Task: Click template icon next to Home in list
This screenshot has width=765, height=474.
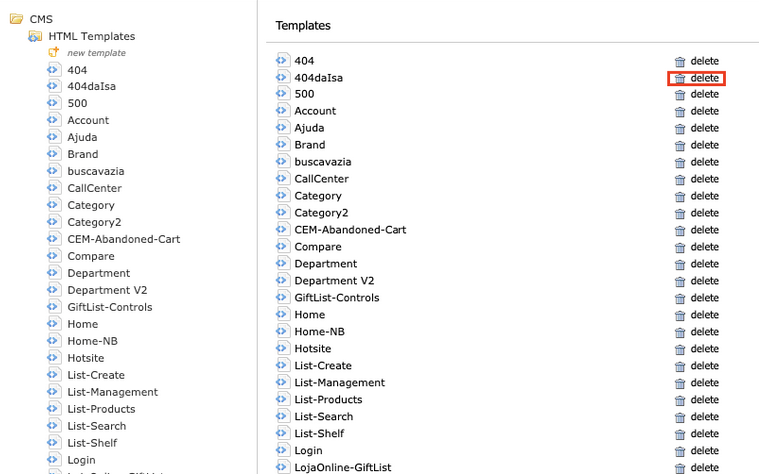Action: [282, 315]
